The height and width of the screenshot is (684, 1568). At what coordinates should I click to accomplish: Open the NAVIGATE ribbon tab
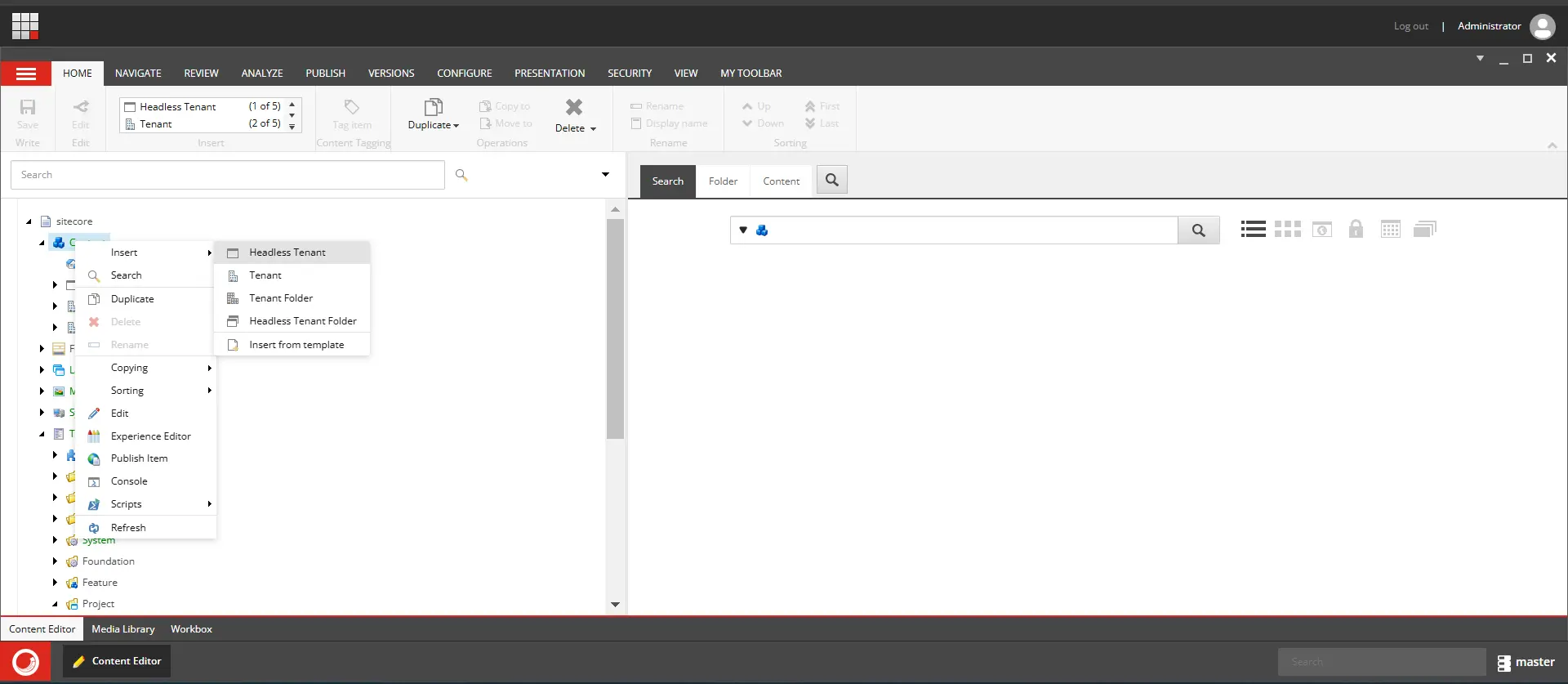[x=138, y=74]
